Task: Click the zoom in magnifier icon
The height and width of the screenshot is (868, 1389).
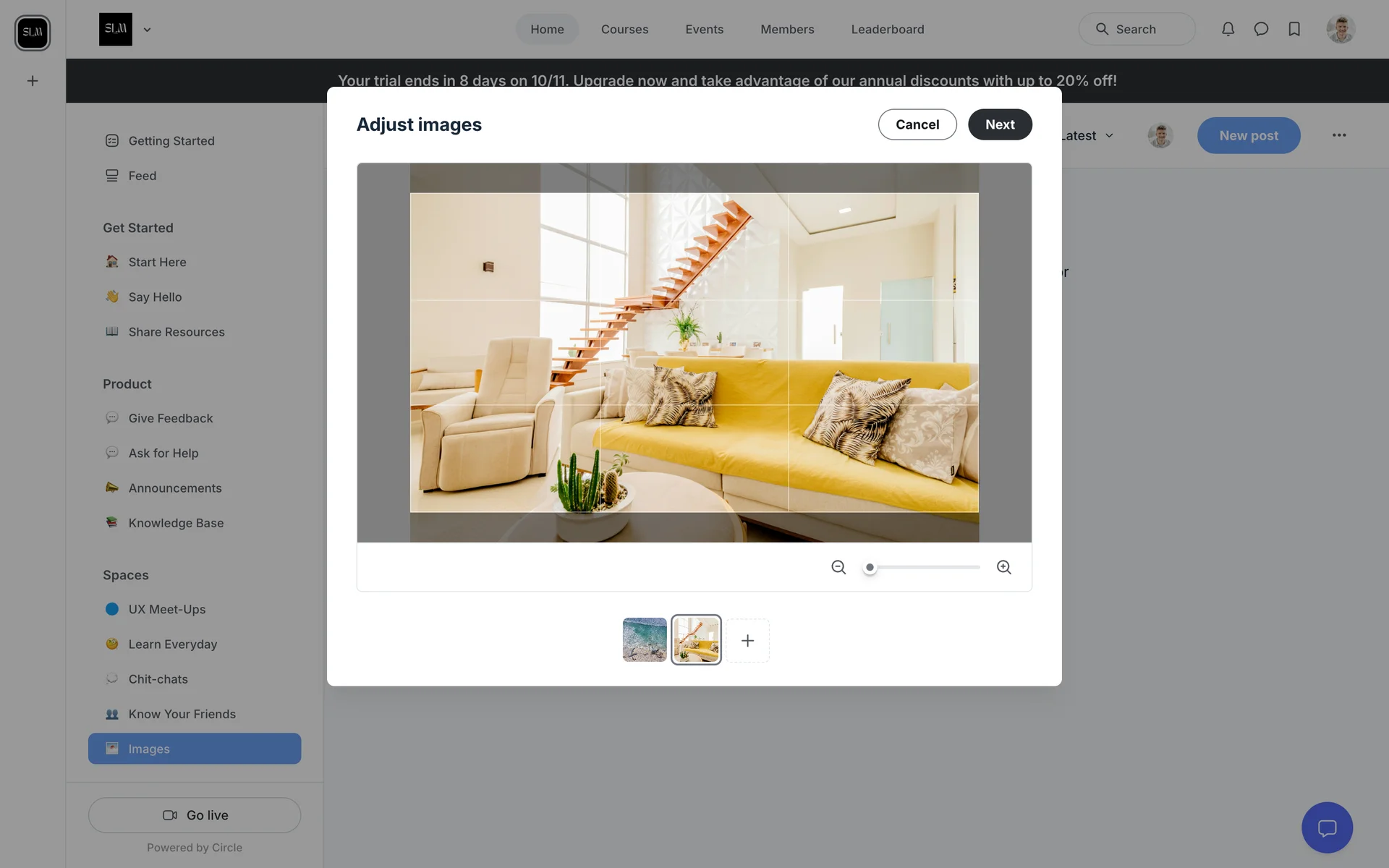Action: coord(1003,567)
